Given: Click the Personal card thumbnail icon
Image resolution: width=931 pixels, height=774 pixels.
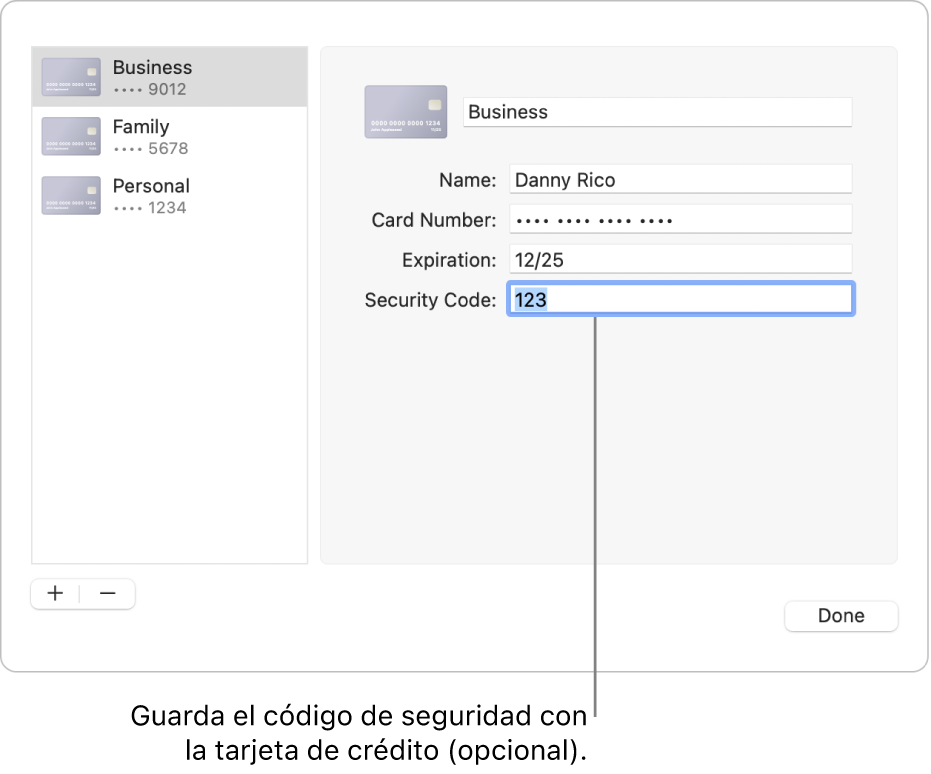Looking at the screenshot, I should [x=70, y=195].
